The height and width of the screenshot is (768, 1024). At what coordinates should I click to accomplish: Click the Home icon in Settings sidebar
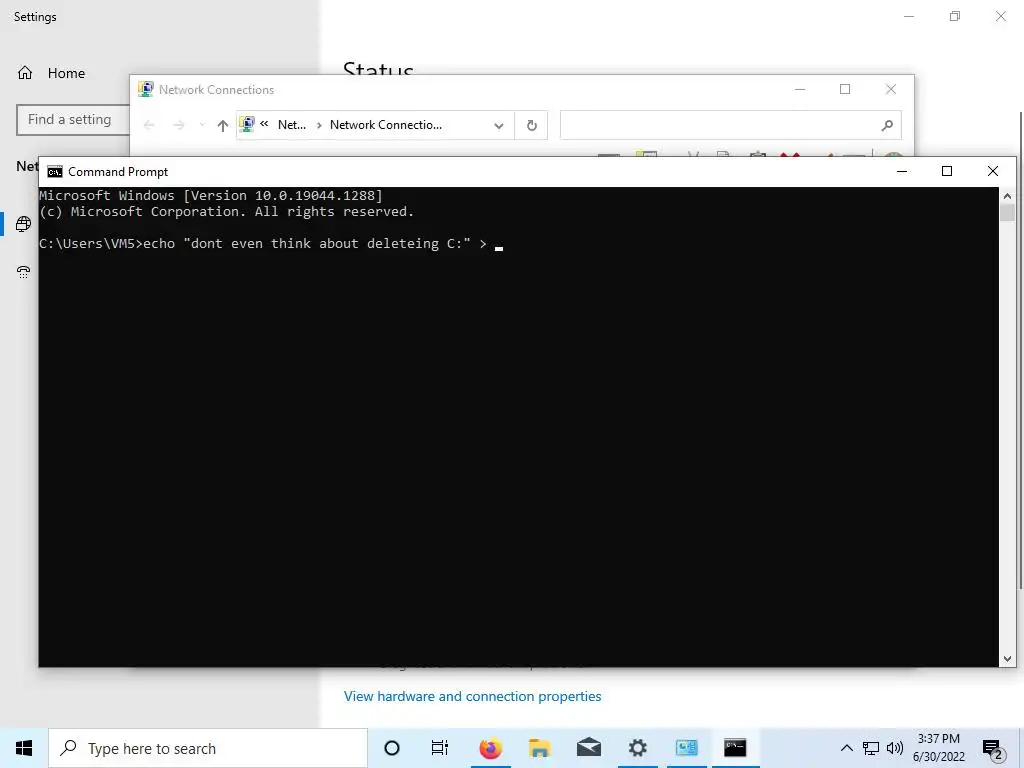click(x=25, y=73)
